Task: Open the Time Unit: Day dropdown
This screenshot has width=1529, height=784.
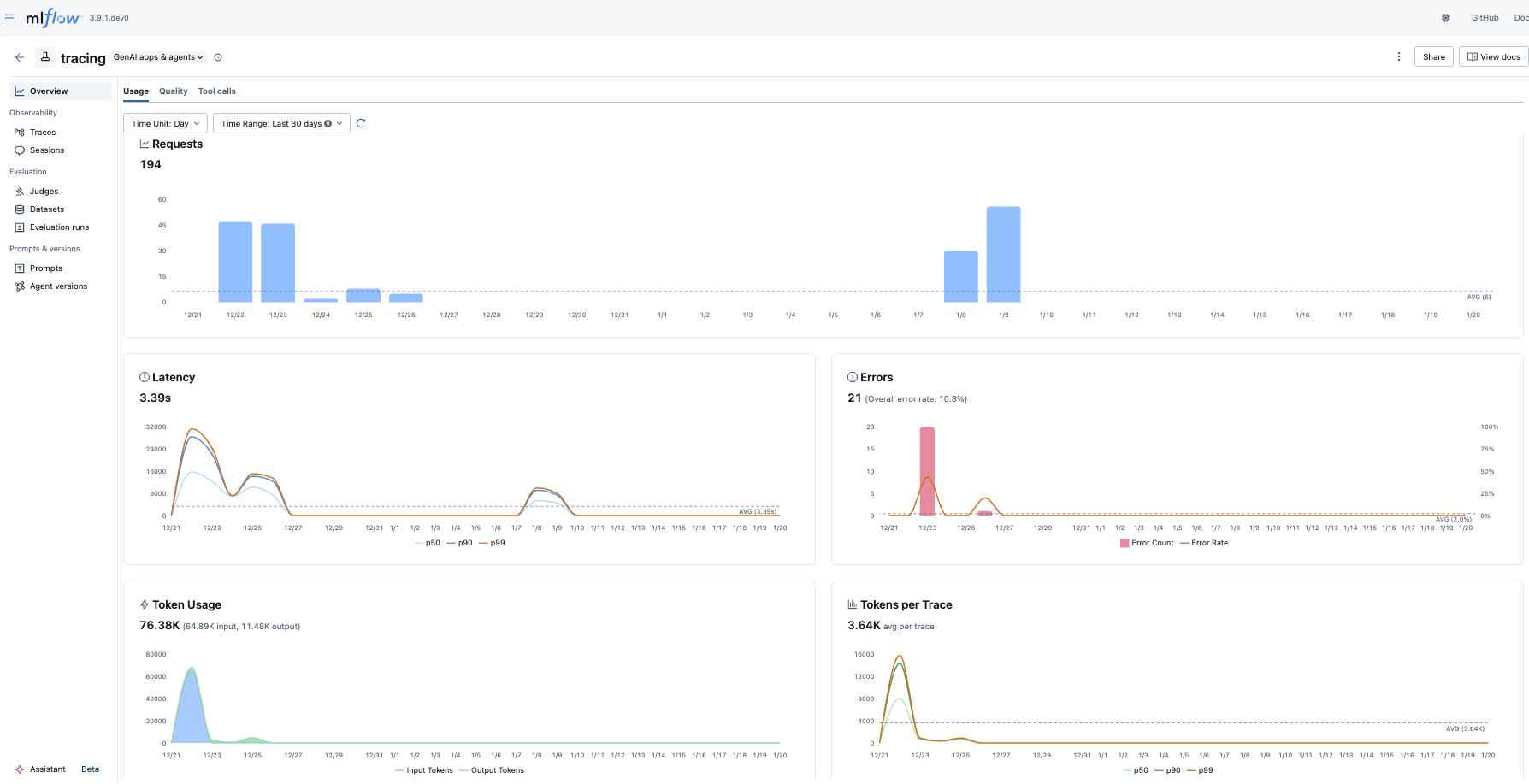Action: [164, 123]
